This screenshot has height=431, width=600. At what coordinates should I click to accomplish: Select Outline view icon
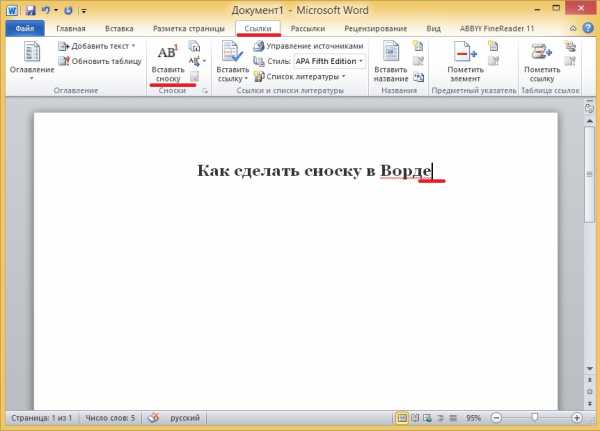click(x=440, y=418)
